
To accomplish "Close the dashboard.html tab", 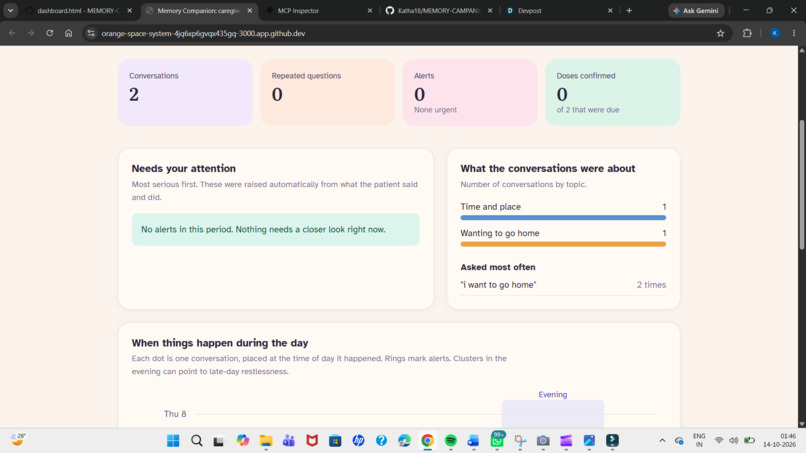I will (130, 10).
